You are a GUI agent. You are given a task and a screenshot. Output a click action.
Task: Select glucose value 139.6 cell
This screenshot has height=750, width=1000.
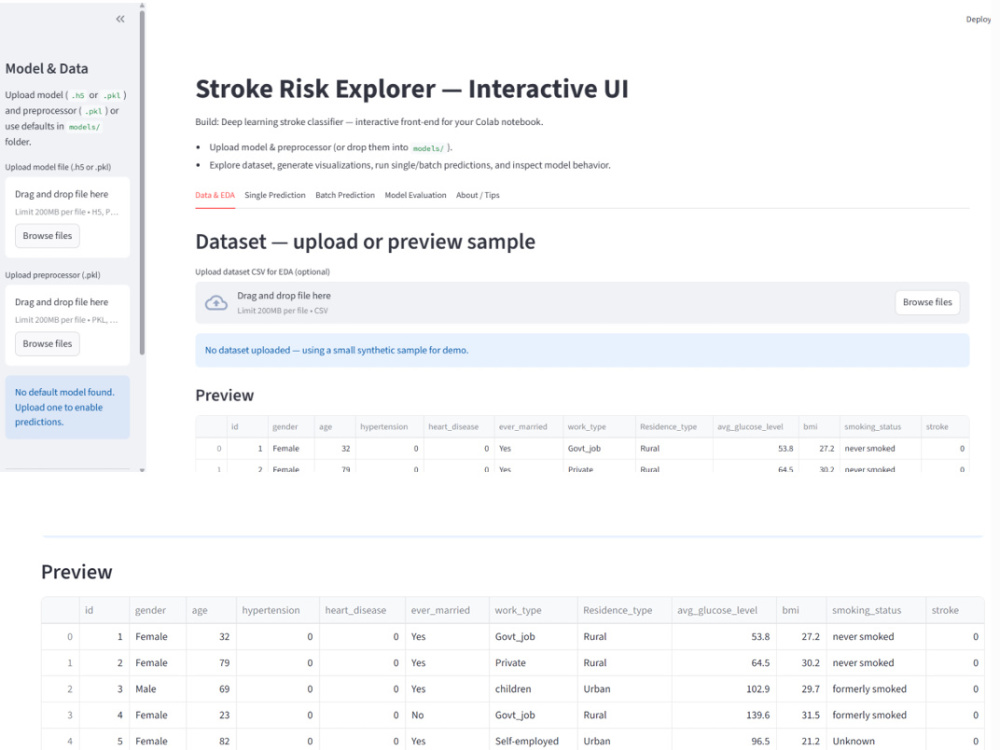(724, 715)
